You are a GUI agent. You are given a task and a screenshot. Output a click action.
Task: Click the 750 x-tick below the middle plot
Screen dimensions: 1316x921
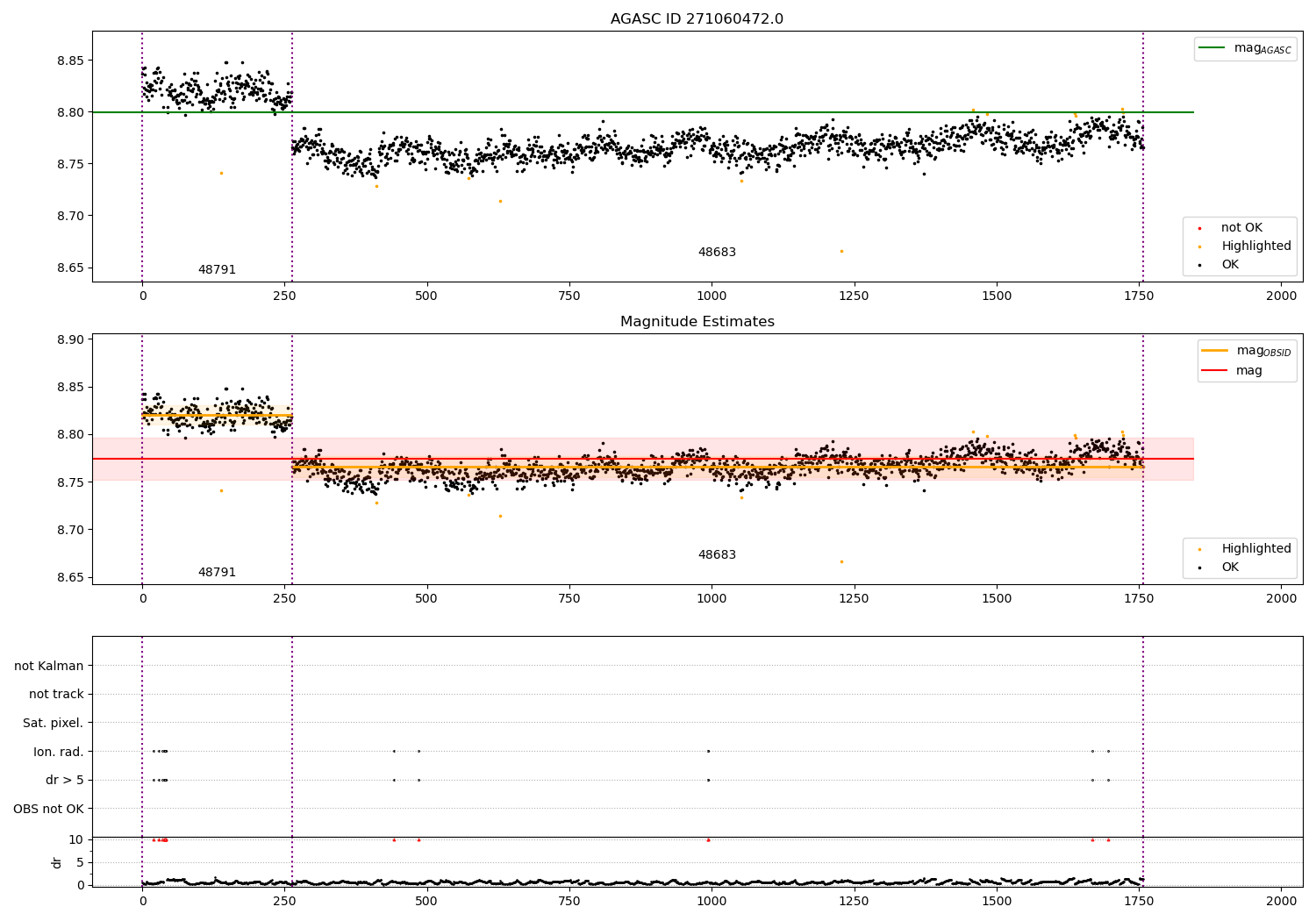pos(569,599)
